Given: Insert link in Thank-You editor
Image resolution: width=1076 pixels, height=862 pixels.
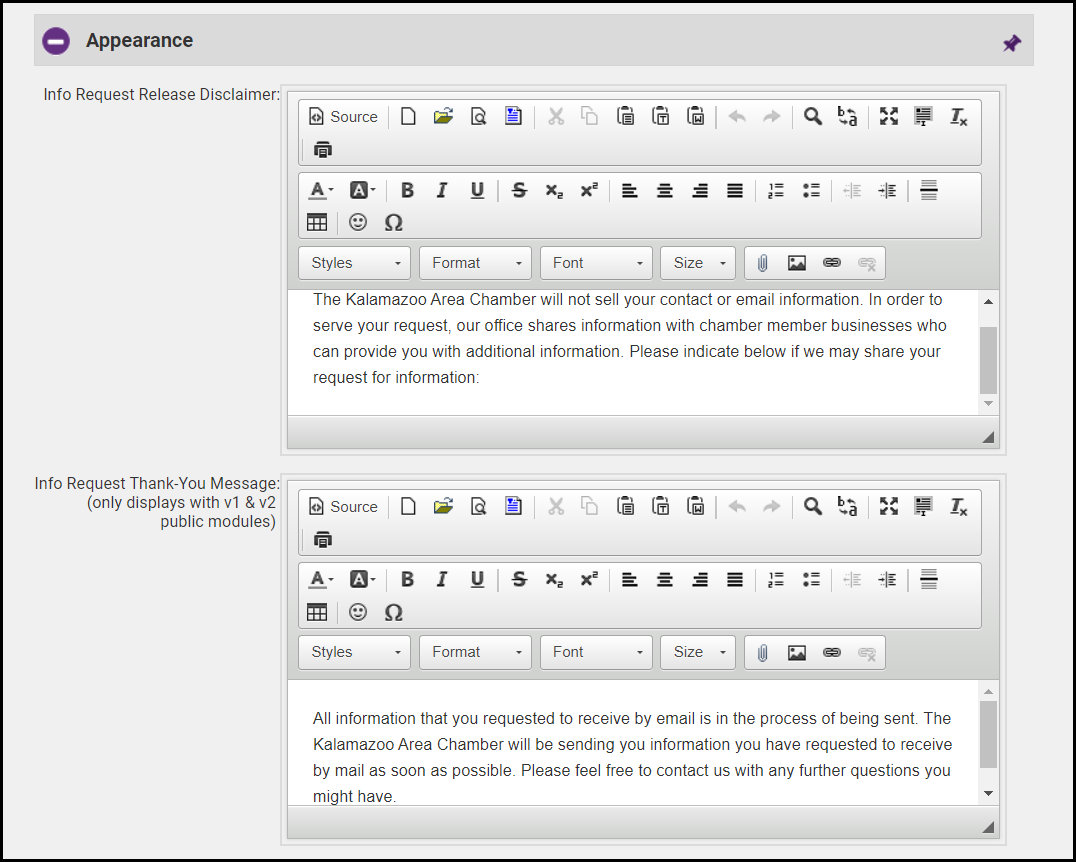Looking at the screenshot, I should pos(832,652).
